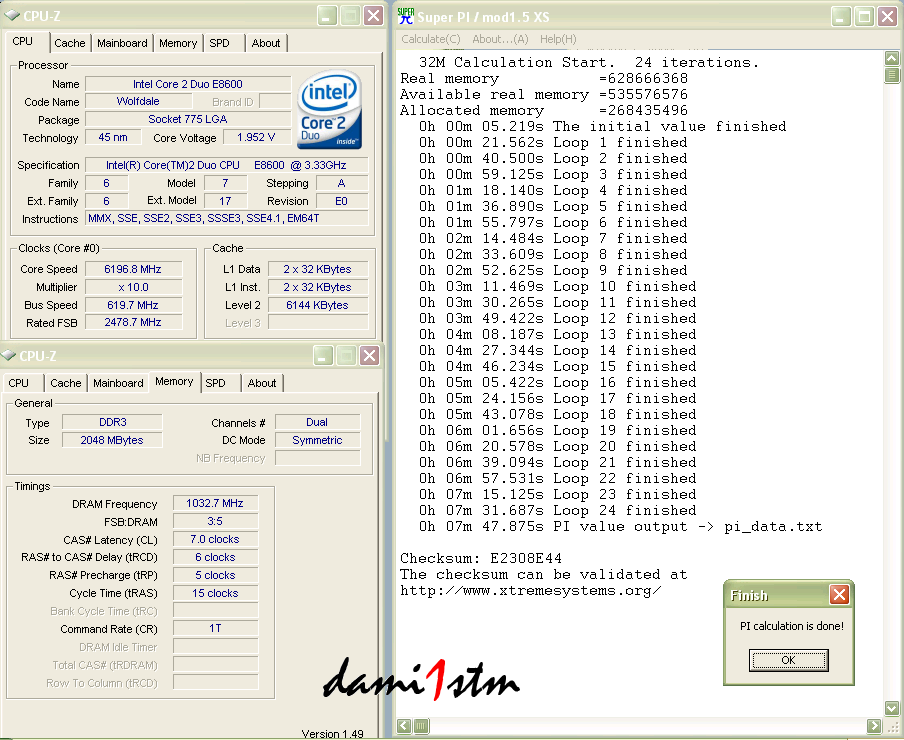Click the Specification field E8600 @ 3.33GHz
This screenshot has width=904, height=740.
tap(227, 165)
